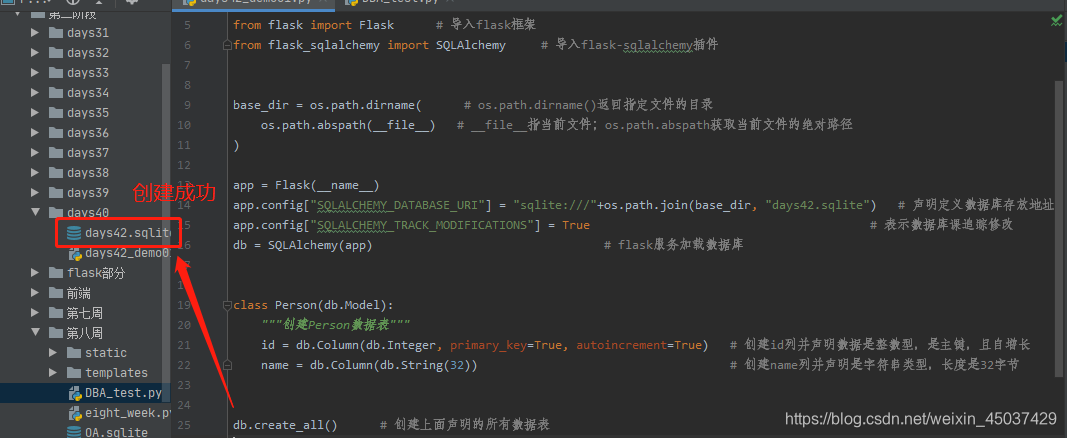1067x438 pixels.
Task: Expand the days33 folder arrow
Action: (x=35, y=73)
